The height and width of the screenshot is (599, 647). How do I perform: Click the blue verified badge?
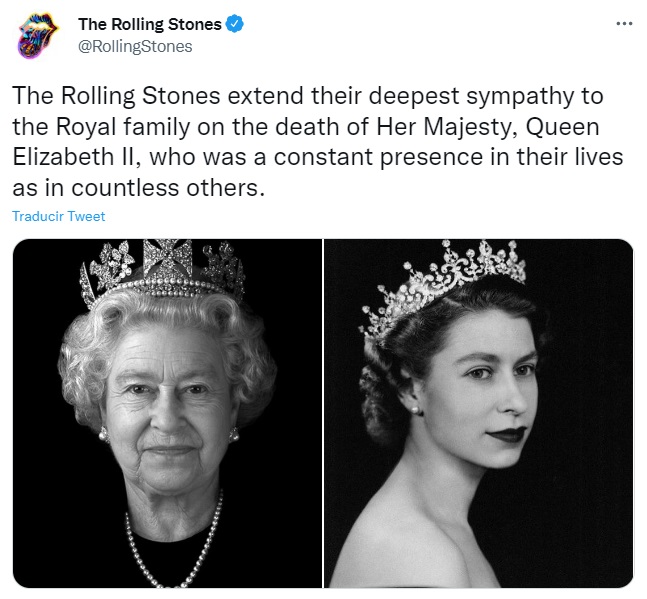[235, 25]
